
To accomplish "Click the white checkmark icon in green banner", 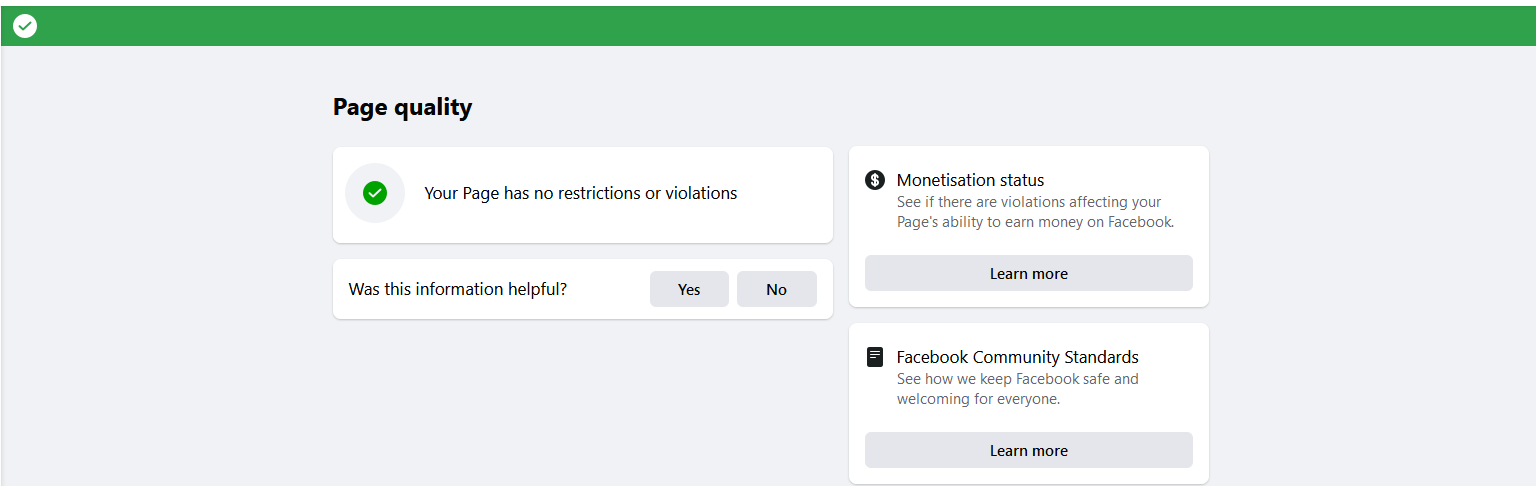I will (x=25, y=26).
